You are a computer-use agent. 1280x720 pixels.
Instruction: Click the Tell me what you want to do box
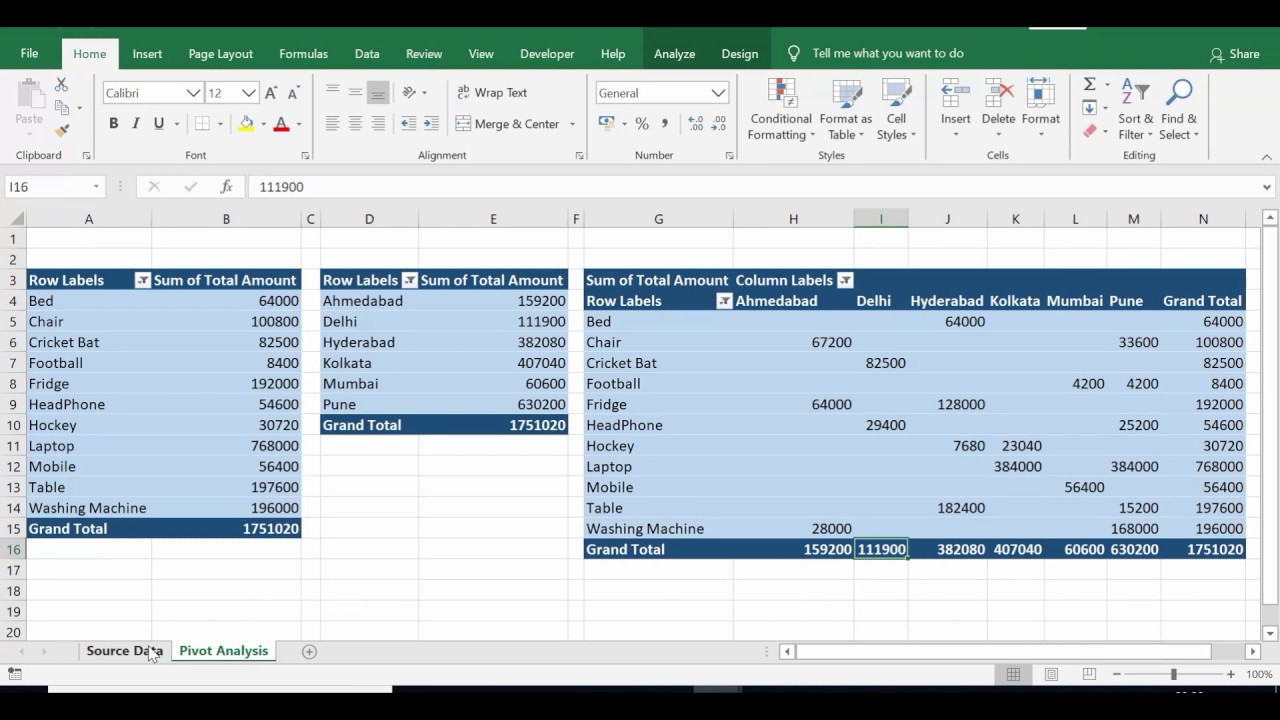click(x=887, y=54)
